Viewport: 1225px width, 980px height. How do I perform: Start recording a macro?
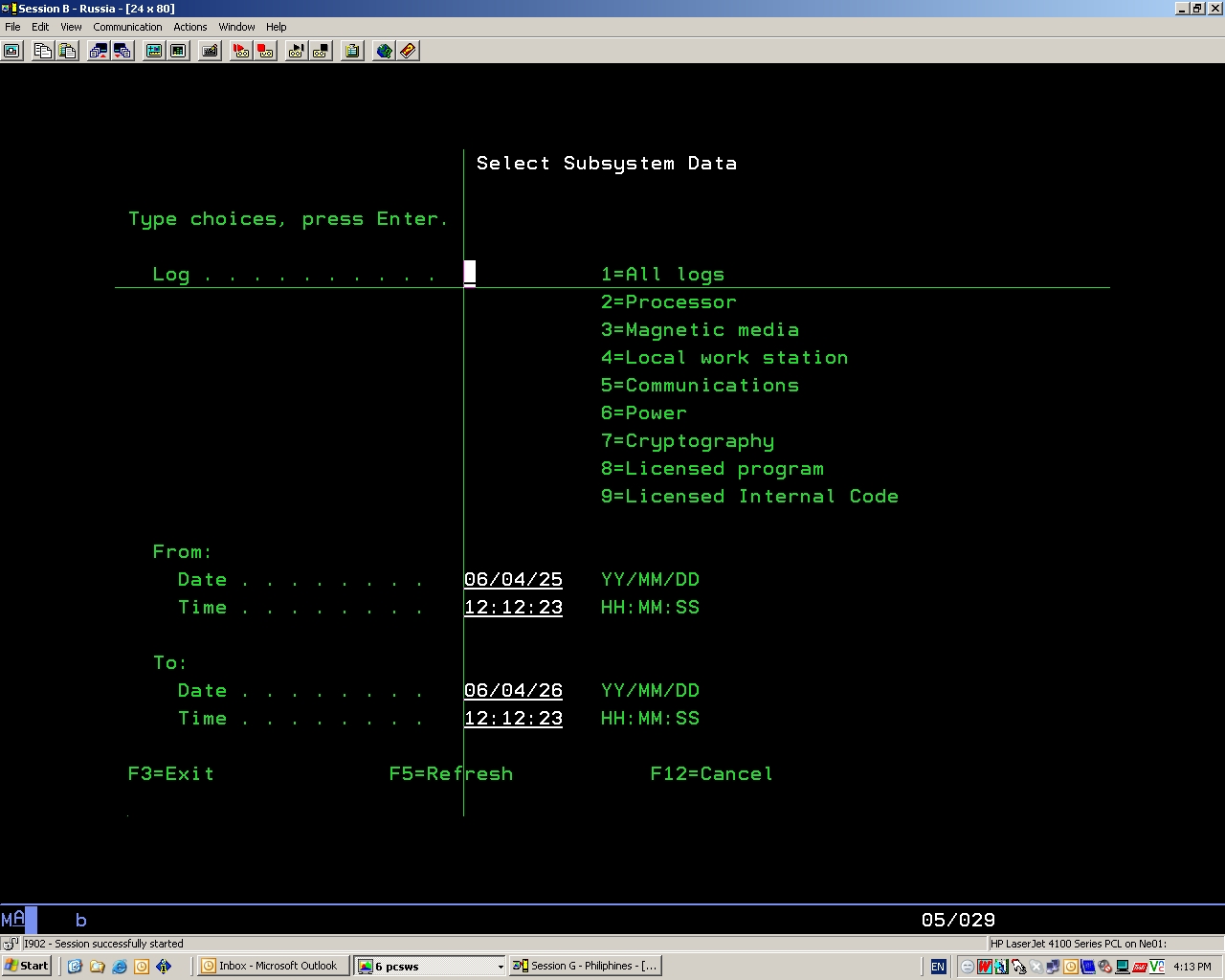[x=242, y=51]
